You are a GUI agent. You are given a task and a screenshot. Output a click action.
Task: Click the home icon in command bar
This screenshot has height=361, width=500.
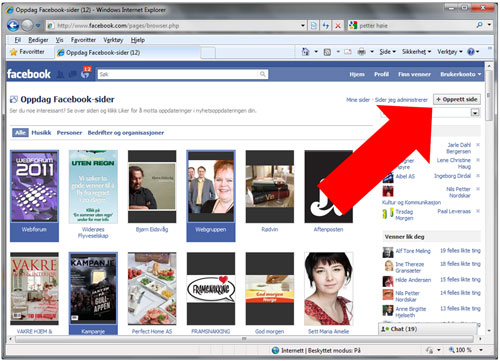pos(305,52)
